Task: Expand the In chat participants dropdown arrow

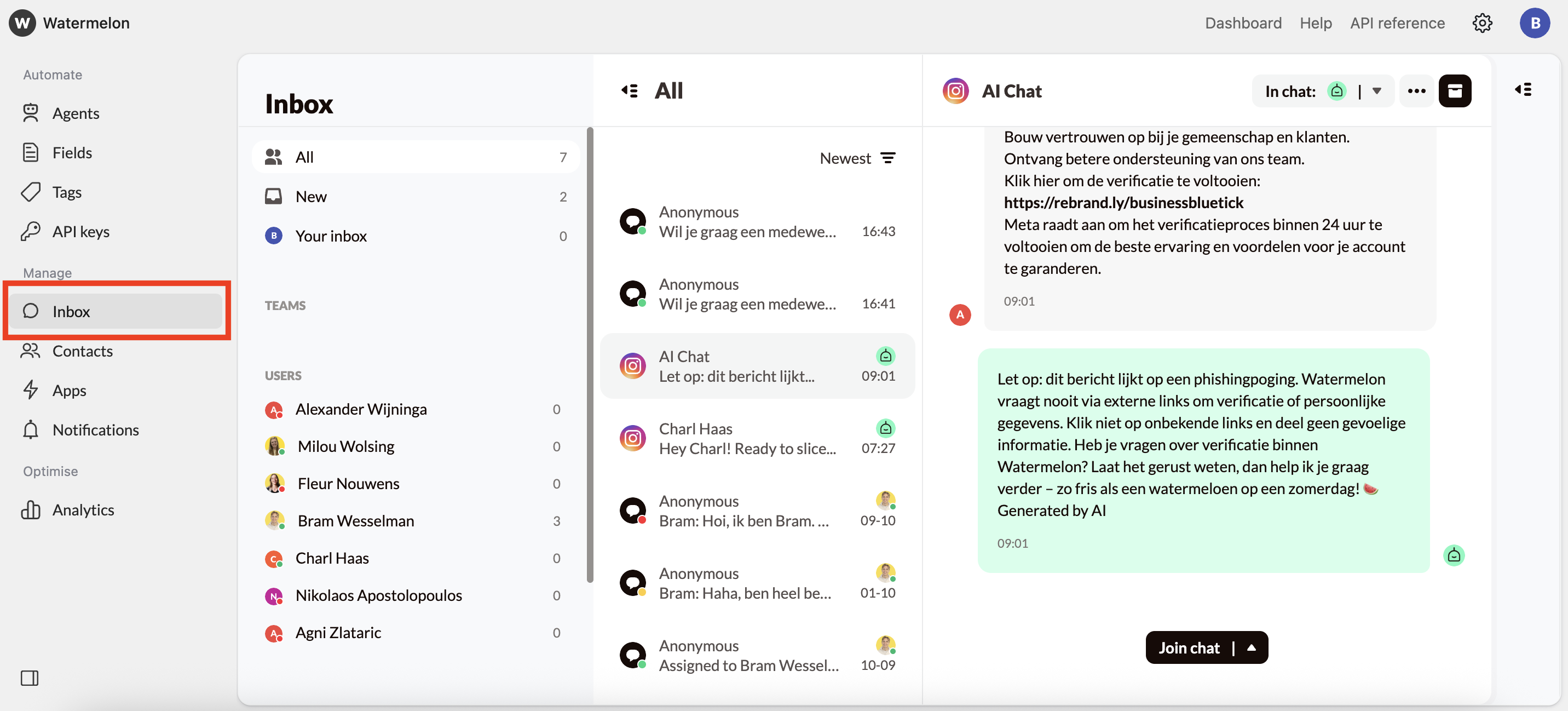Action: [x=1376, y=91]
